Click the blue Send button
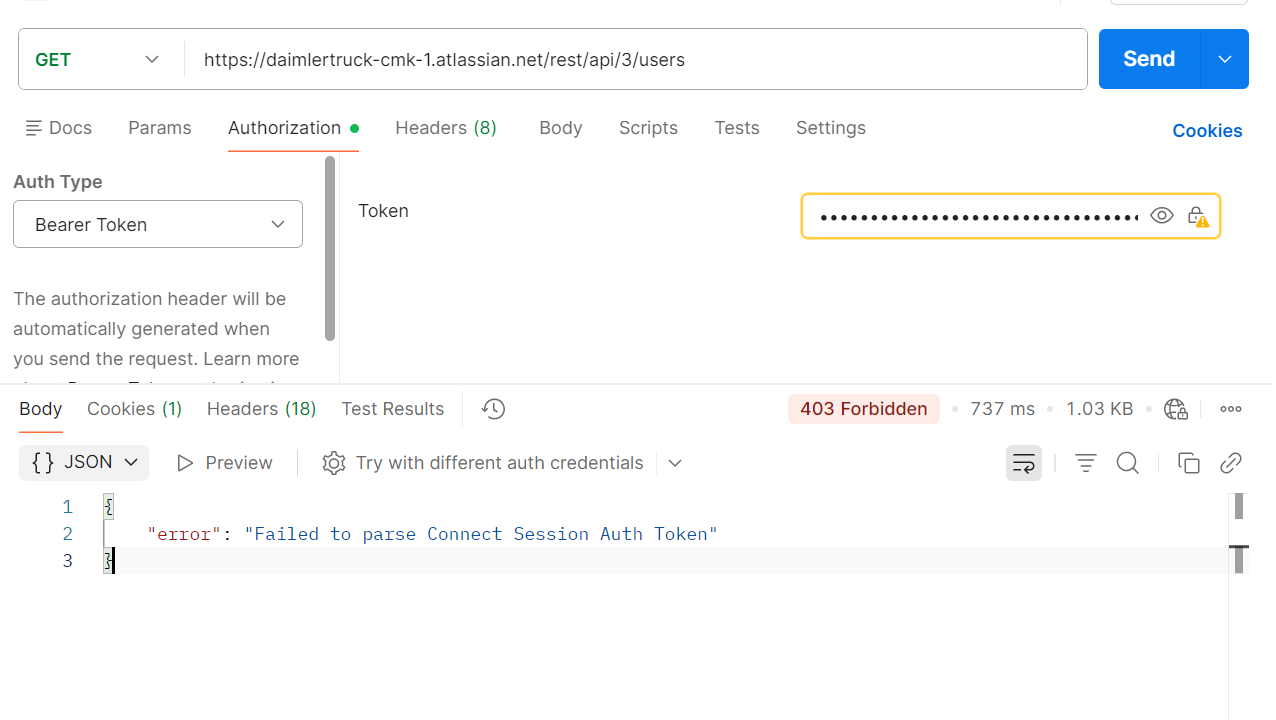This screenshot has height=720, width=1276. (1149, 59)
